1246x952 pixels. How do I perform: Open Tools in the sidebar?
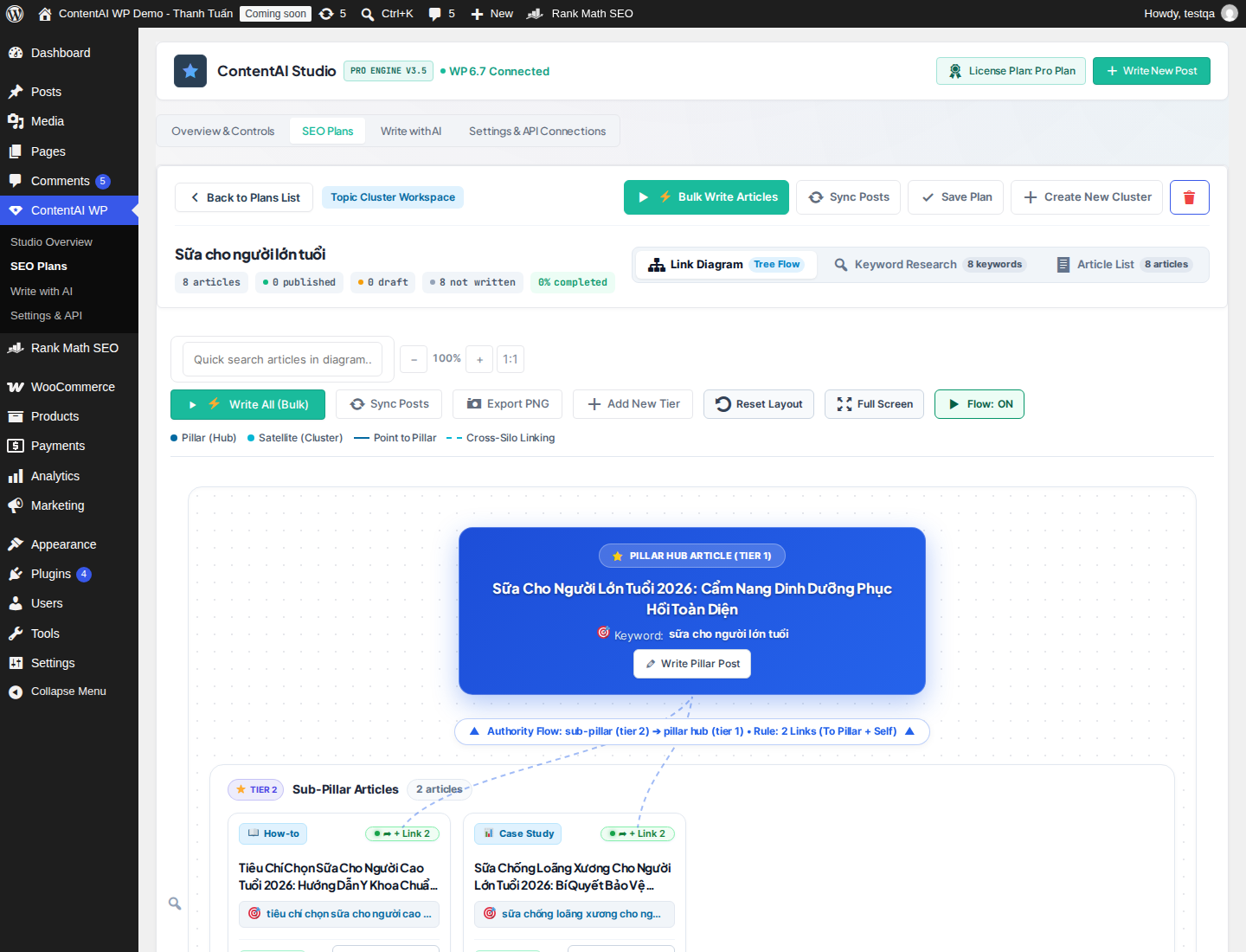[69, 634]
